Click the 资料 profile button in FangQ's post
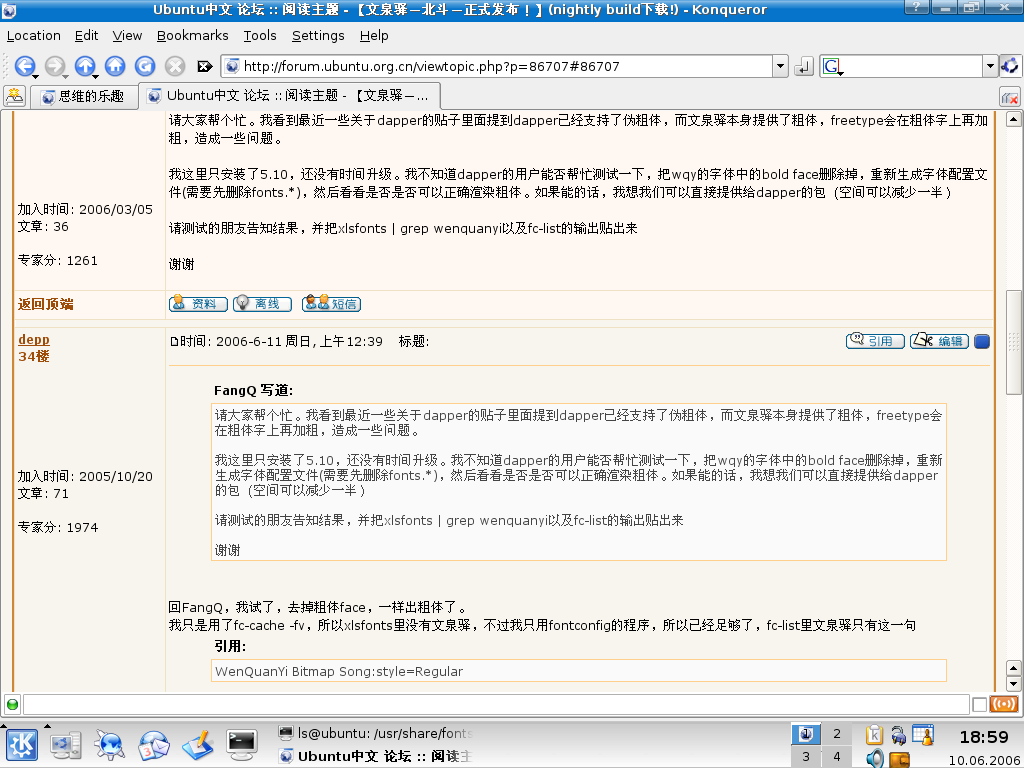 point(198,304)
